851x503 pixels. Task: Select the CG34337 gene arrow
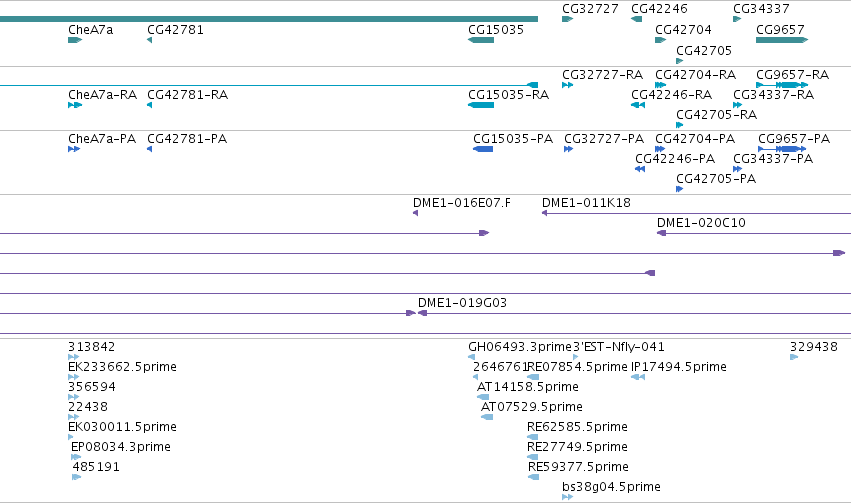737,19
